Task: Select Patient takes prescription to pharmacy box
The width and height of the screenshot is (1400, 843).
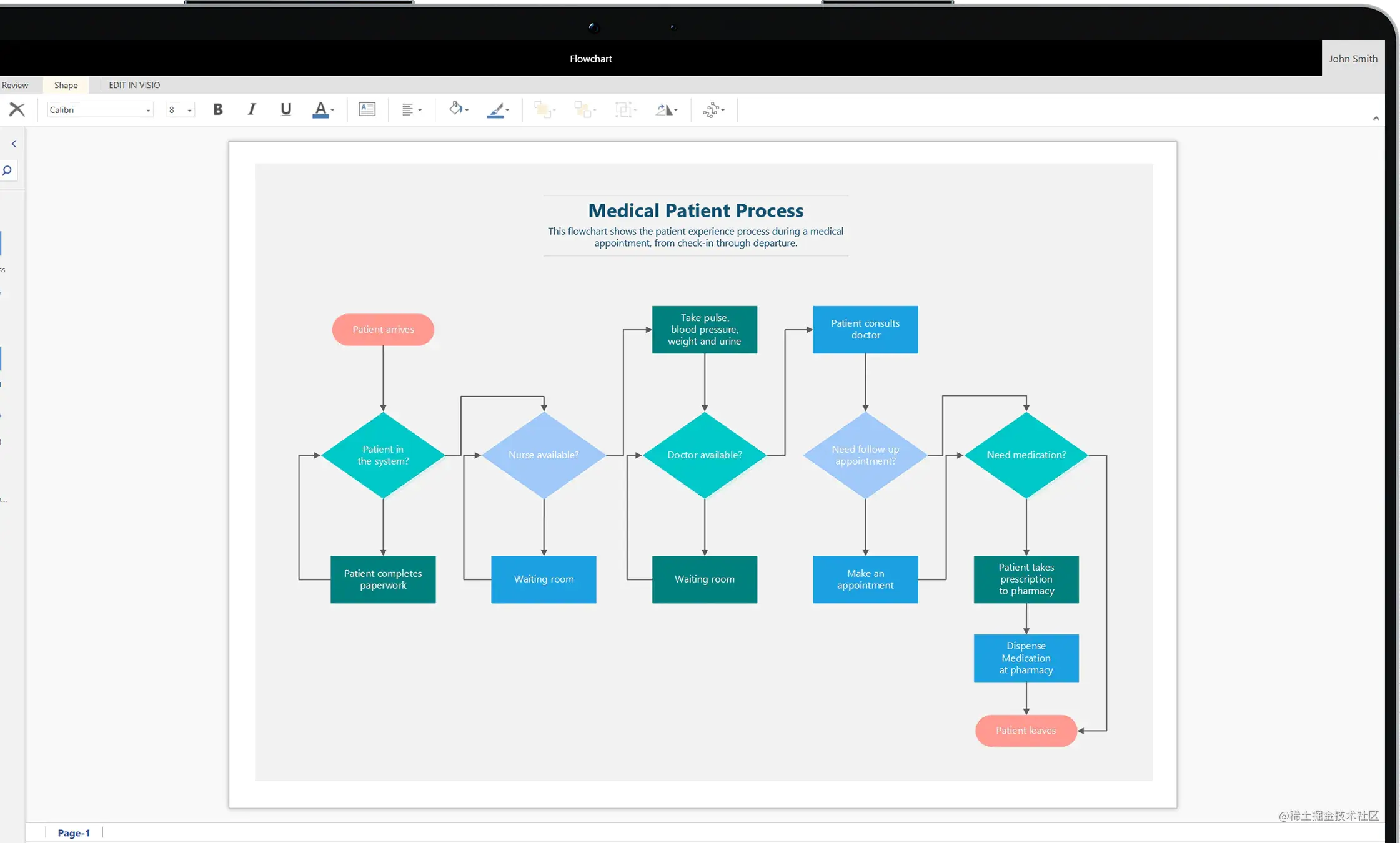Action: point(1026,579)
